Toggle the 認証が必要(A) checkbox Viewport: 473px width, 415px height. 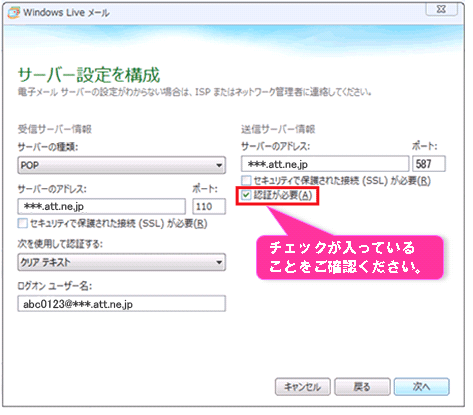coord(246,195)
